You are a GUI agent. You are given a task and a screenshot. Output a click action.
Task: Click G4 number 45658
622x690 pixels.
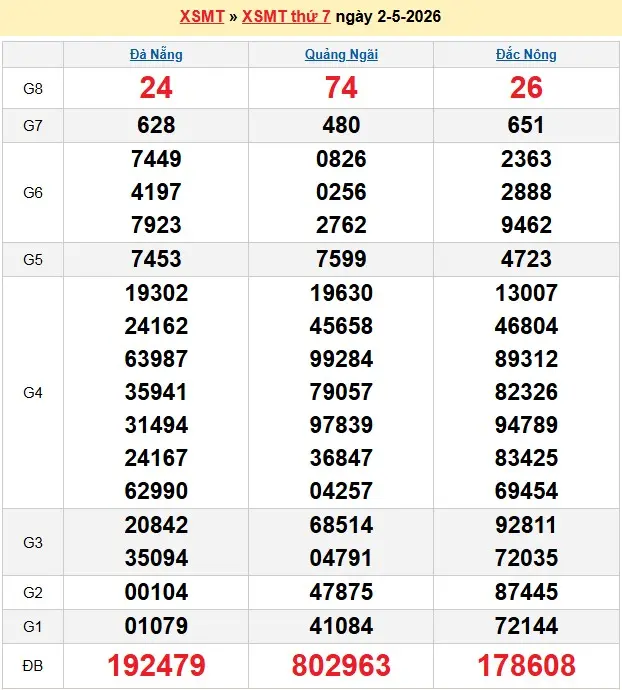(x=341, y=326)
